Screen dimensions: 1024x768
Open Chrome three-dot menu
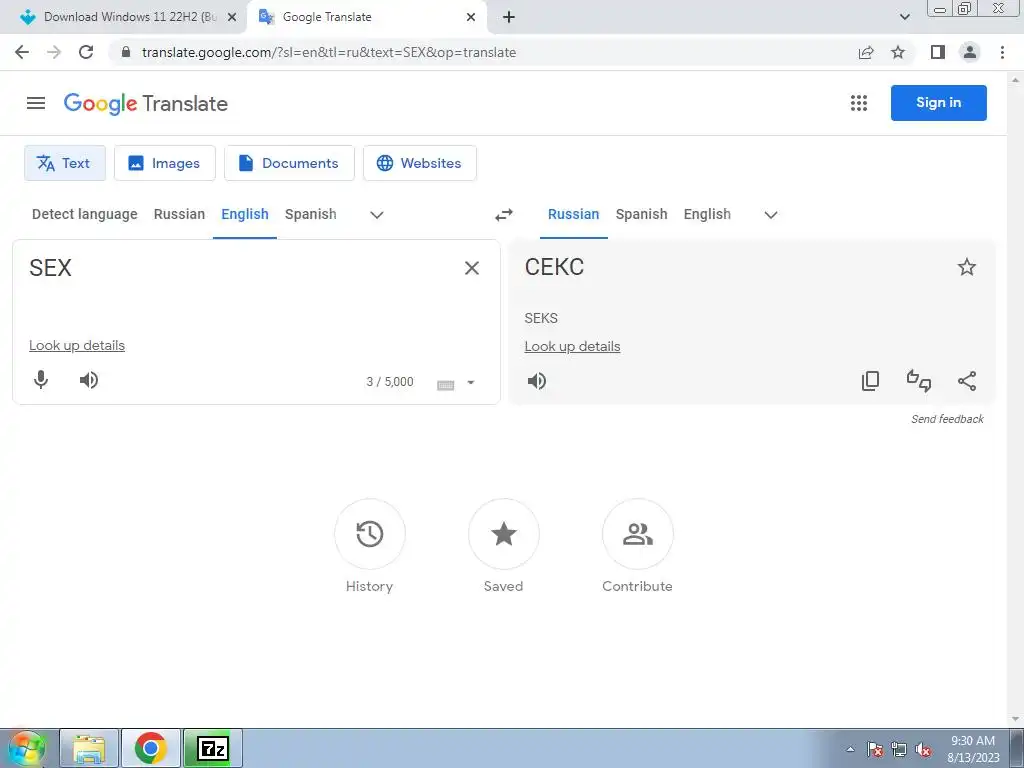(x=1002, y=52)
